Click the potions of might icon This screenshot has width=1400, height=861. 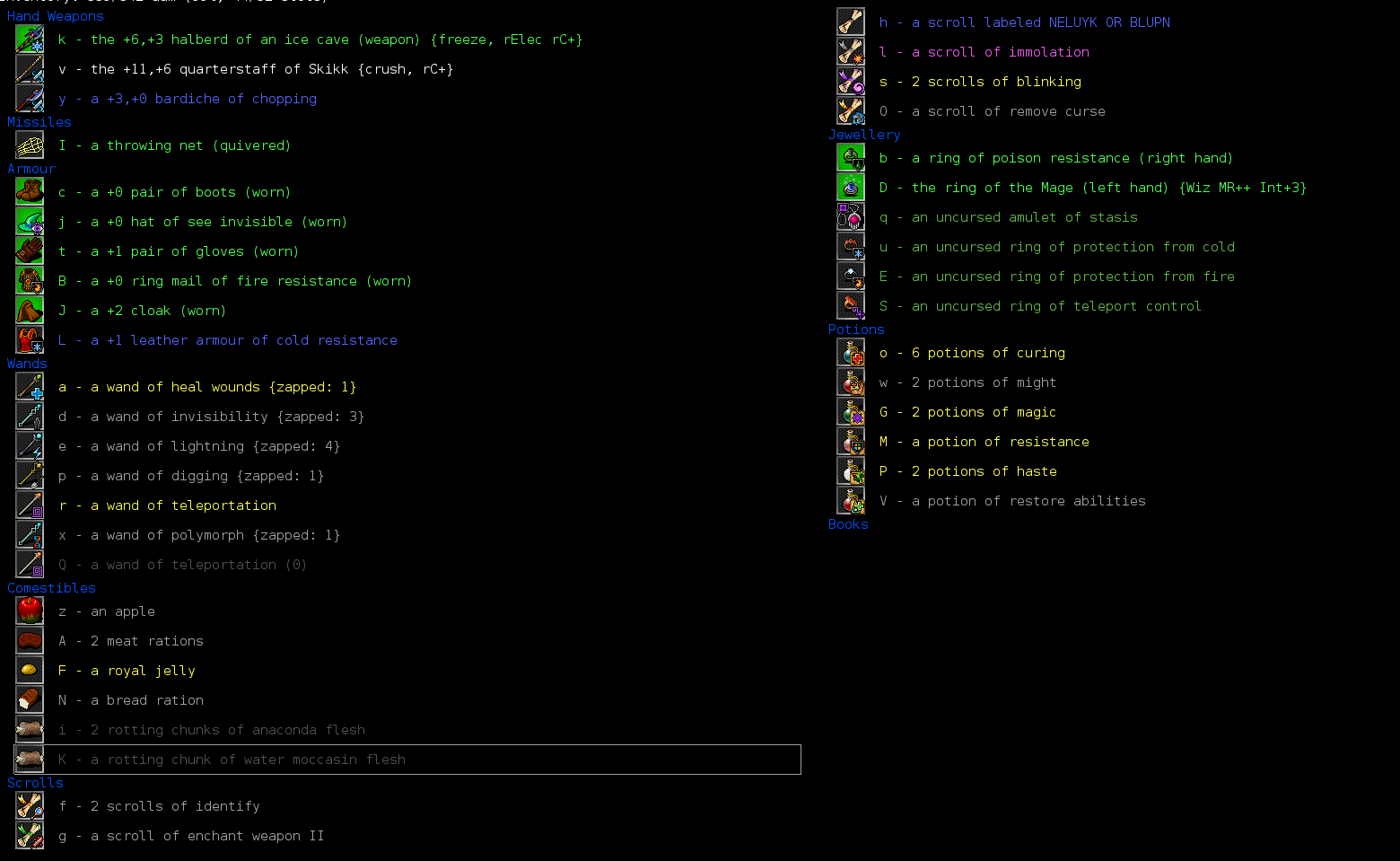pyautogui.click(x=851, y=382)
